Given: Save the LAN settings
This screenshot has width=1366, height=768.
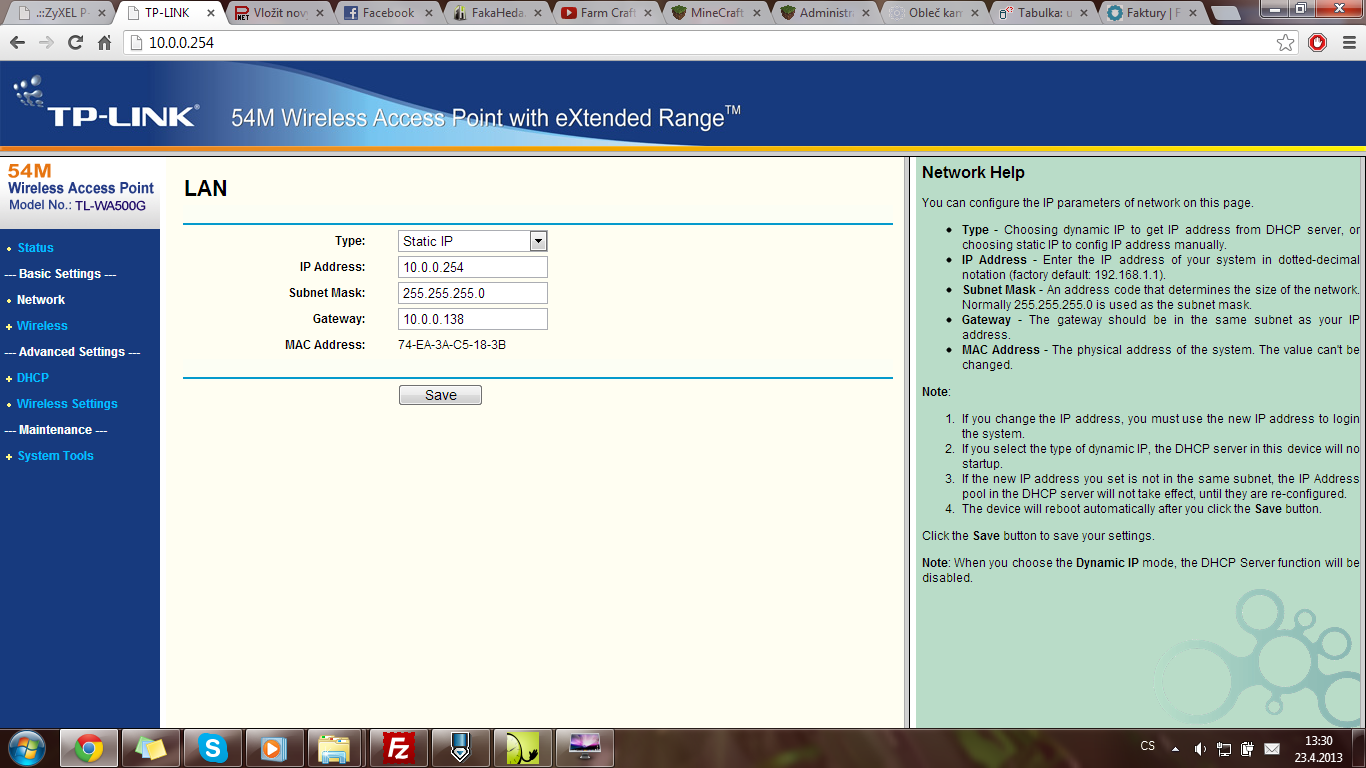Looking at the screenshot, I should 440,395.
